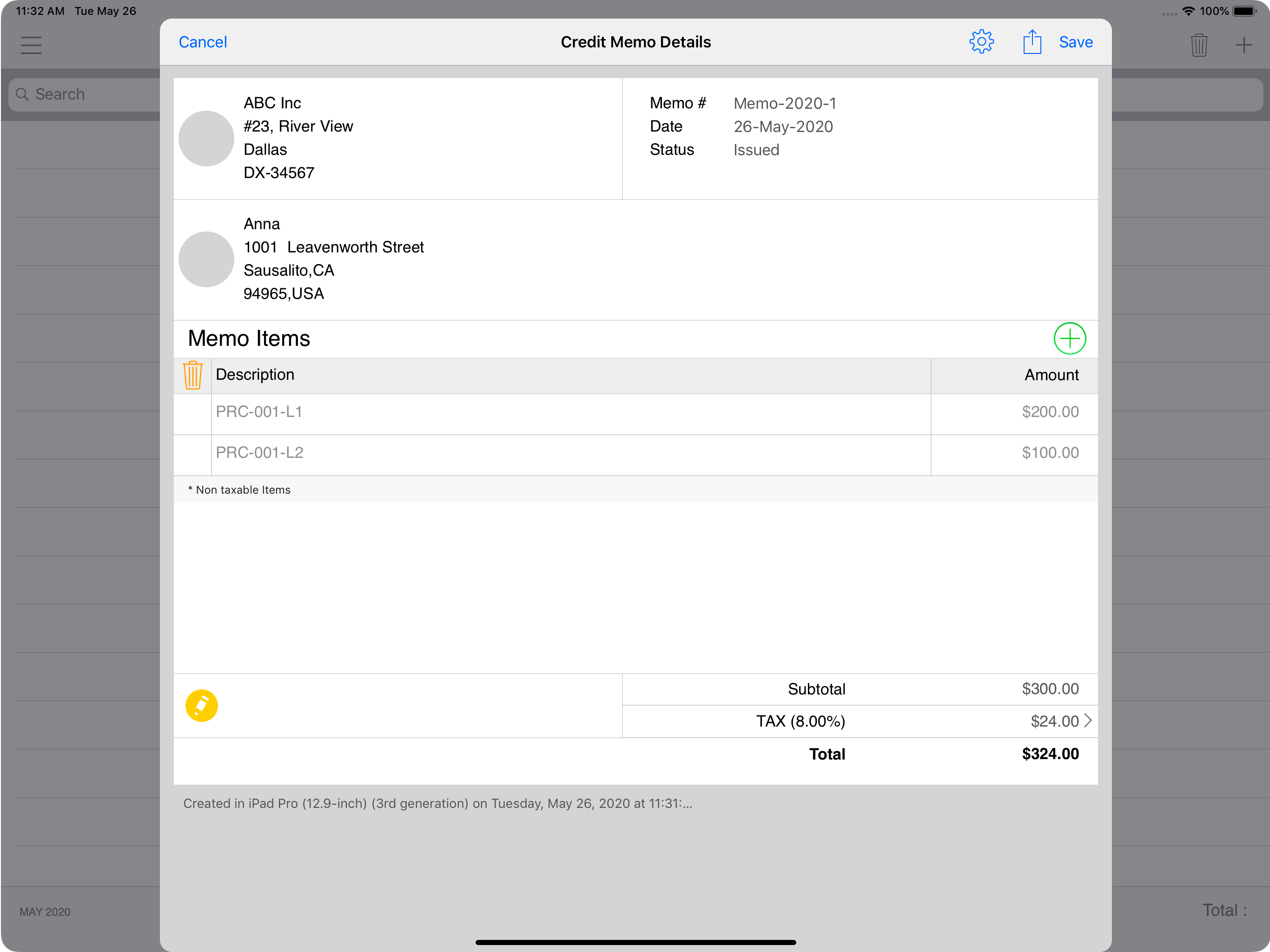This screenshot has width=1270, height=952.
Task: Tap the Non taxable Items note
Action: [x=239, y=490]
